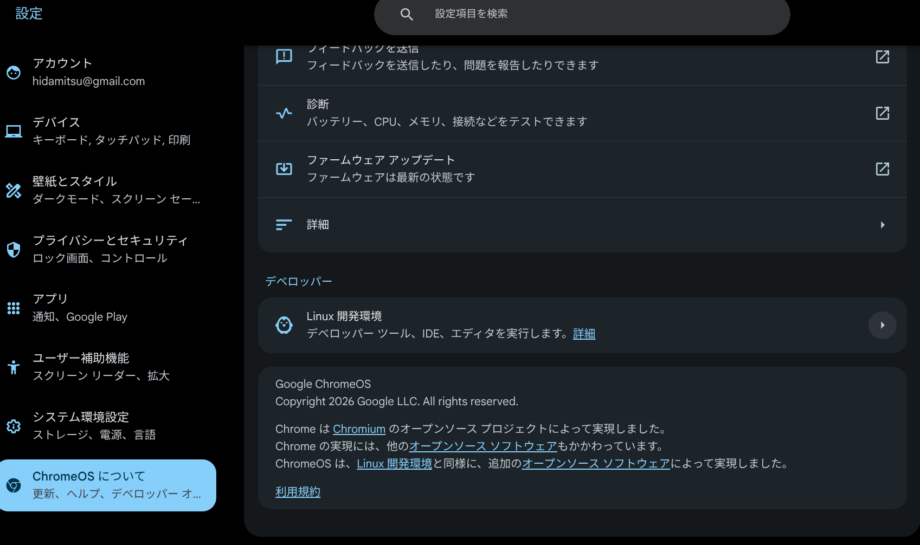This screenshot has width=920, height=545.
Task: Click the Chromium hyperlink
Action: coord(359,429)
